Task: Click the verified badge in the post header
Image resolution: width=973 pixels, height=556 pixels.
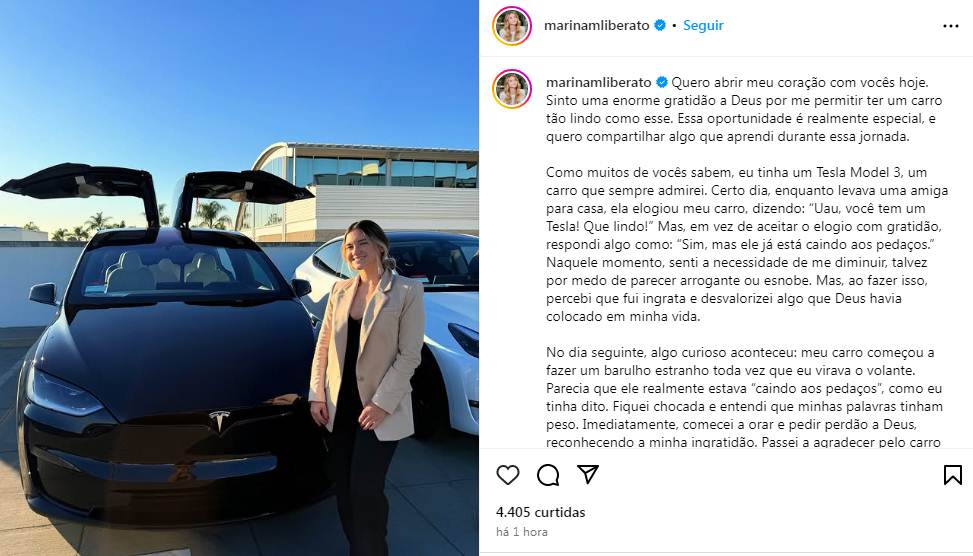Action: tap(660, 25)
